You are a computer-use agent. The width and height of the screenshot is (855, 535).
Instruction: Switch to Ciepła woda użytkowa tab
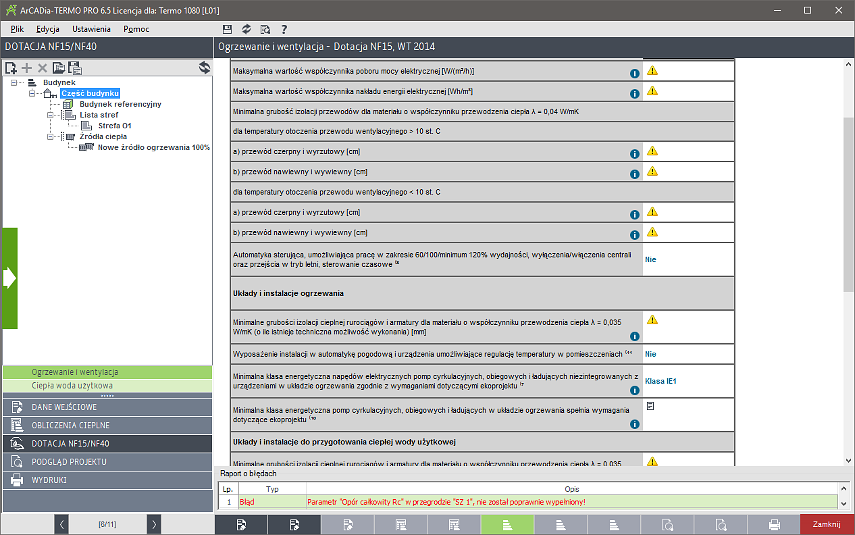(107, 386)
